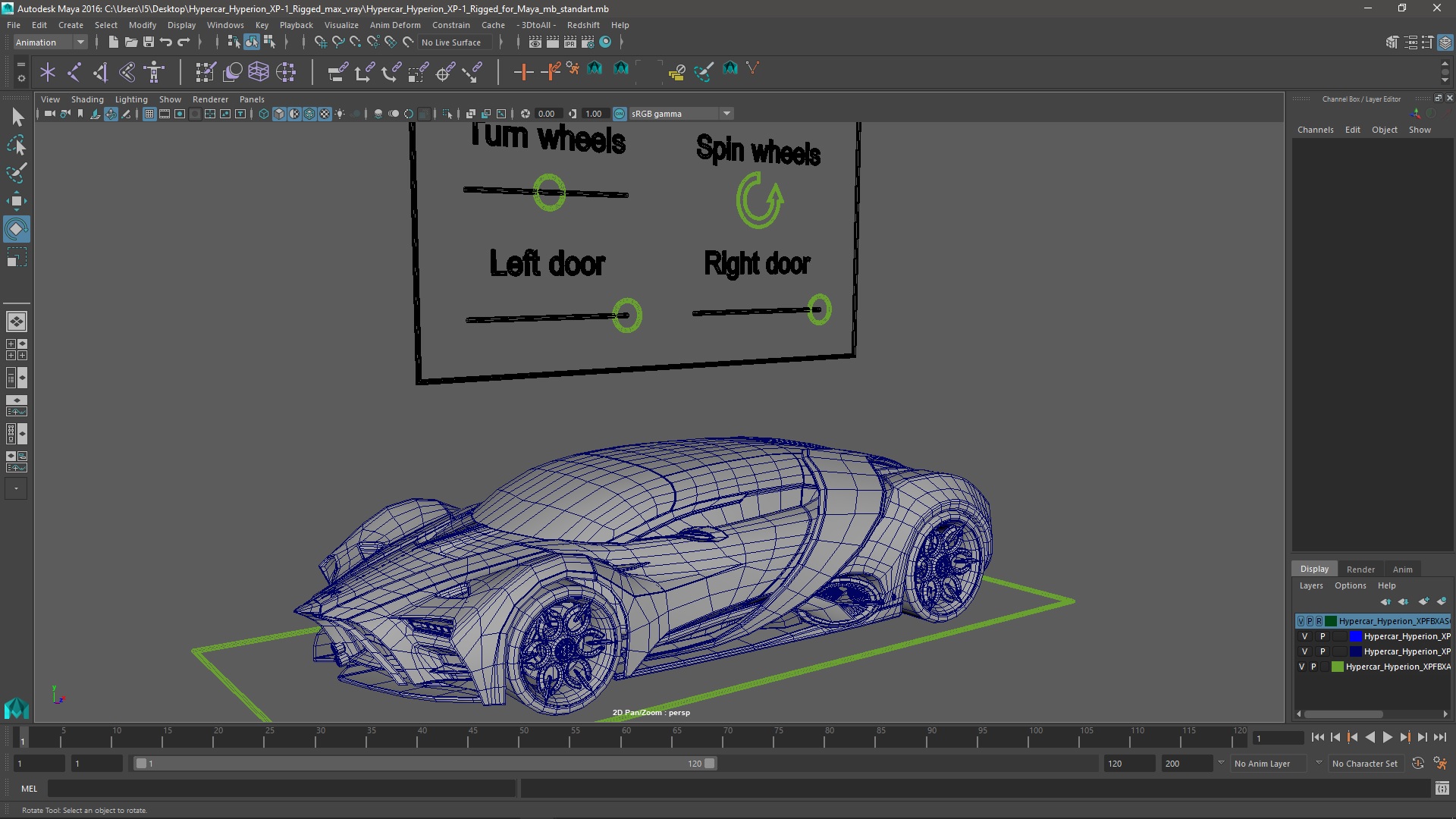Screen dimensions: 1456x819
Task: Toggle the viewport grid display
Action: click(149, 114)
